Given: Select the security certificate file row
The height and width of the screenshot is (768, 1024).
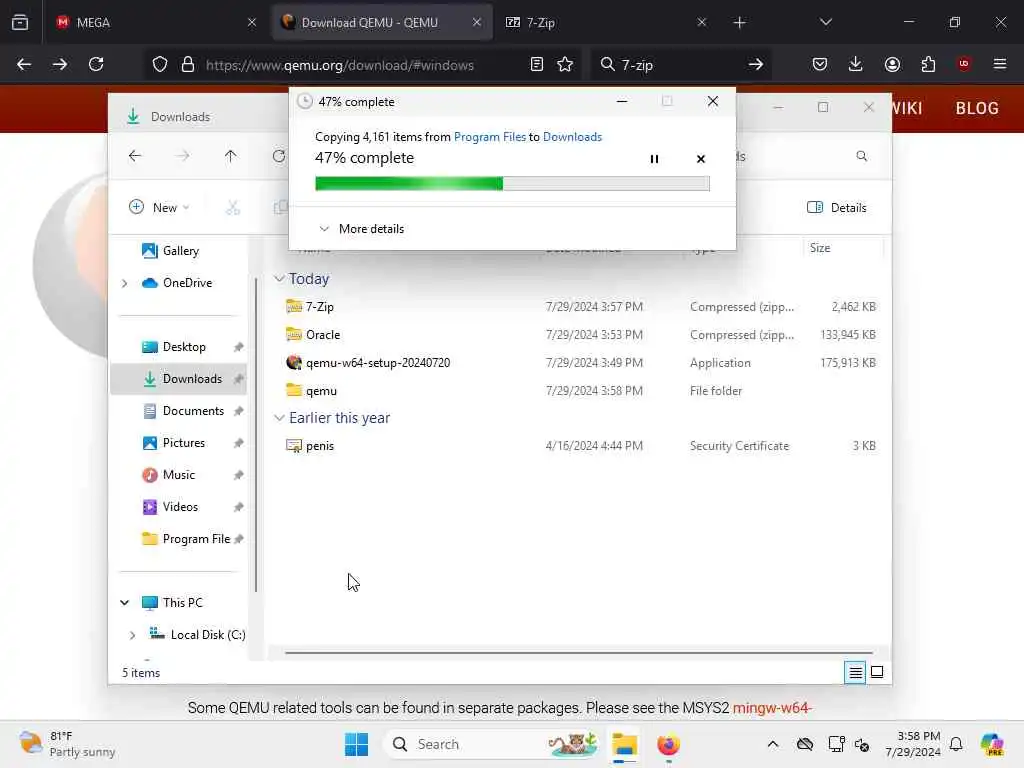Looking at the screenshot, I should tap(581, 445).
